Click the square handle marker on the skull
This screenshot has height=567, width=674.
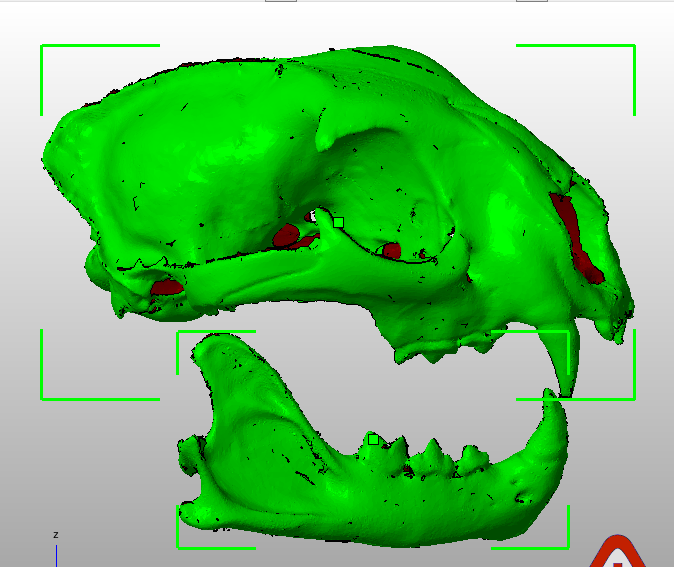(338, 222)
